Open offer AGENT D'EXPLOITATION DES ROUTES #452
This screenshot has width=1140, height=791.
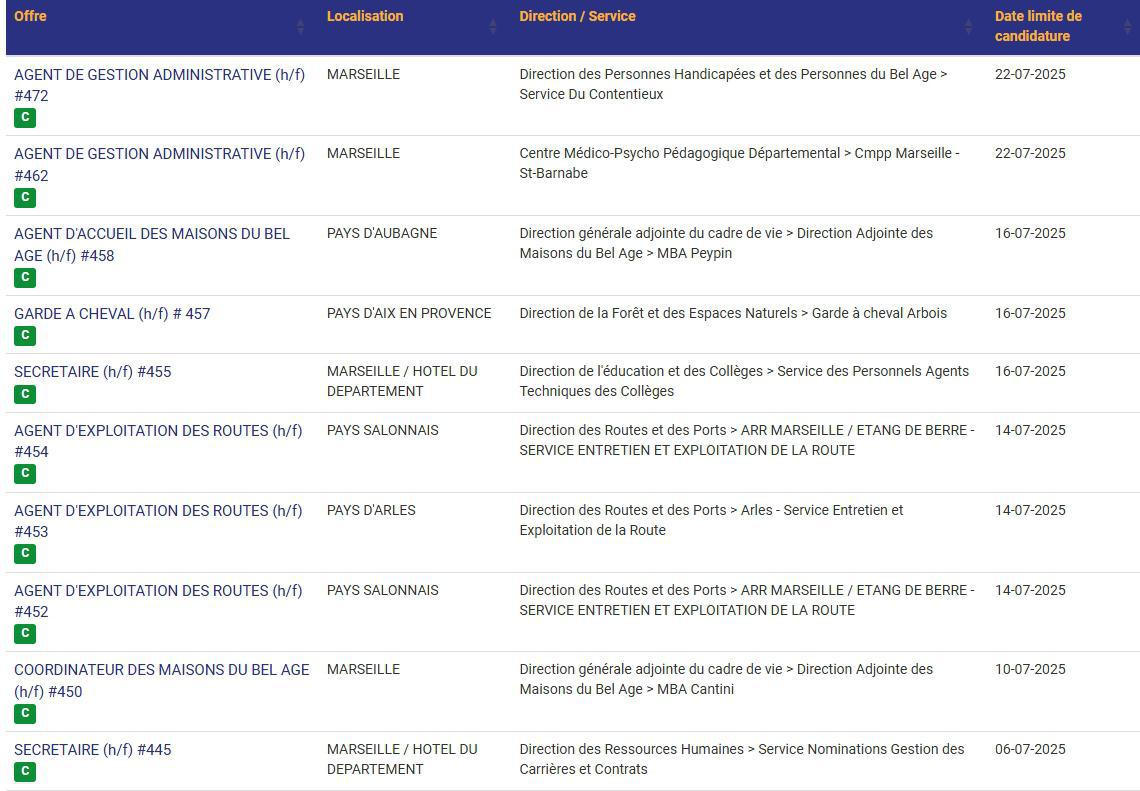(x=158, y=601)
